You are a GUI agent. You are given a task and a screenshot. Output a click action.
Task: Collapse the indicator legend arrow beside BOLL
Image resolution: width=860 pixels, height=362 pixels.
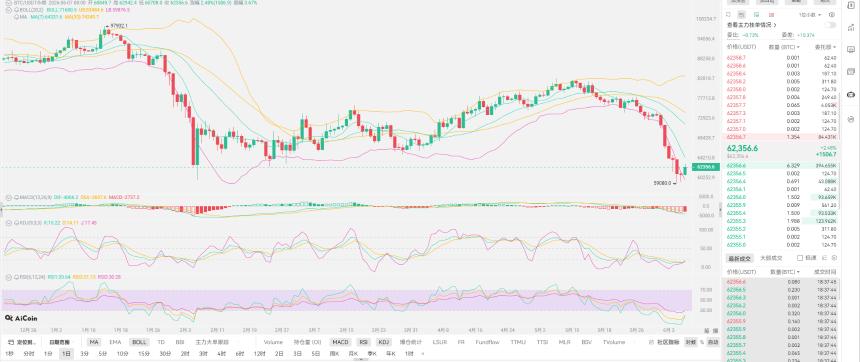point(9,10)
